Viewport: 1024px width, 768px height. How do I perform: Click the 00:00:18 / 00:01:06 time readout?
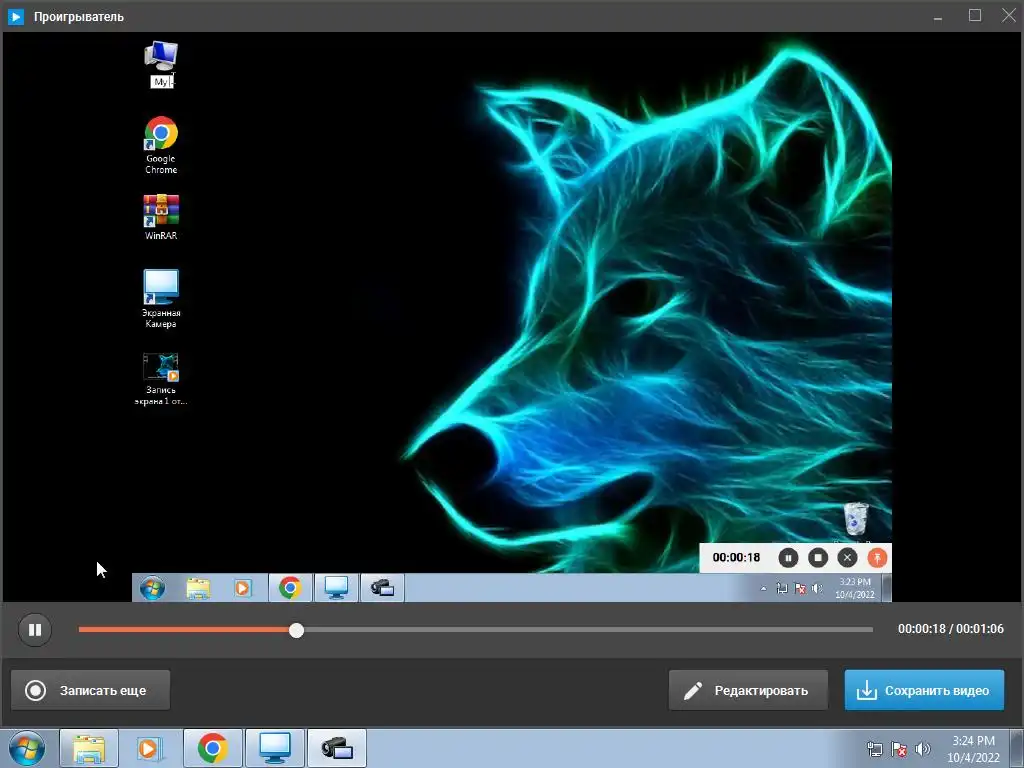tap(951, 629)
